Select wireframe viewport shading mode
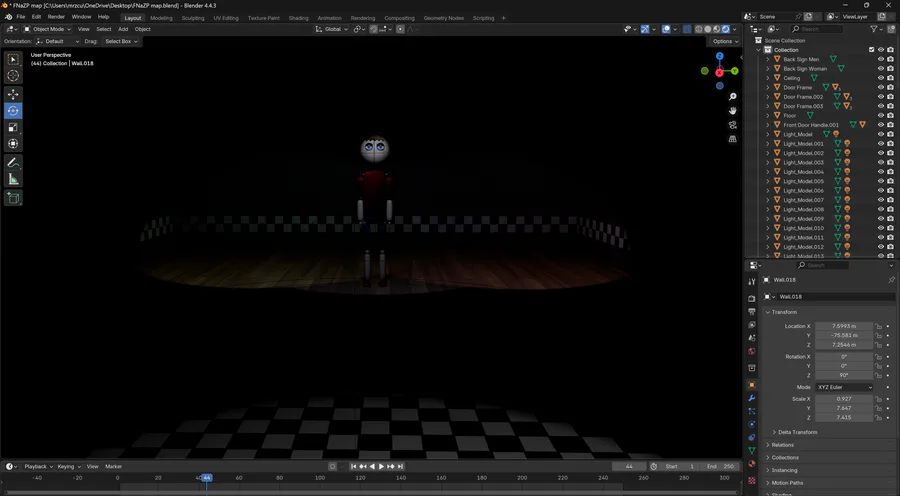This screenshot has width=900, height=496. 699,29
